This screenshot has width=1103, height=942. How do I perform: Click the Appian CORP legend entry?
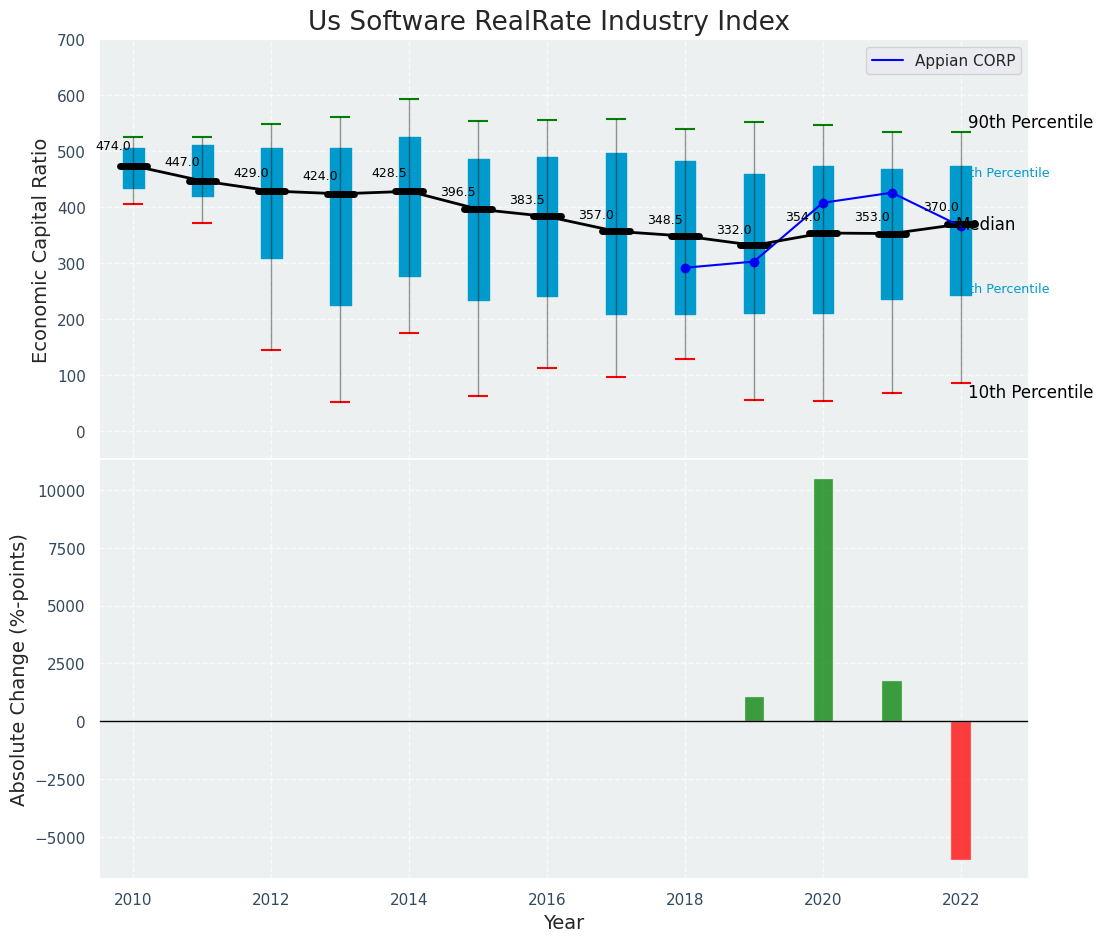pos(944,61)
